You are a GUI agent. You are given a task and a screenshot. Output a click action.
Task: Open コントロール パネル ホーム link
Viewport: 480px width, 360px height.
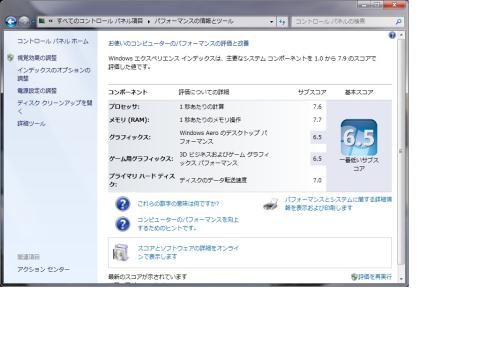(x=53, y=41)
